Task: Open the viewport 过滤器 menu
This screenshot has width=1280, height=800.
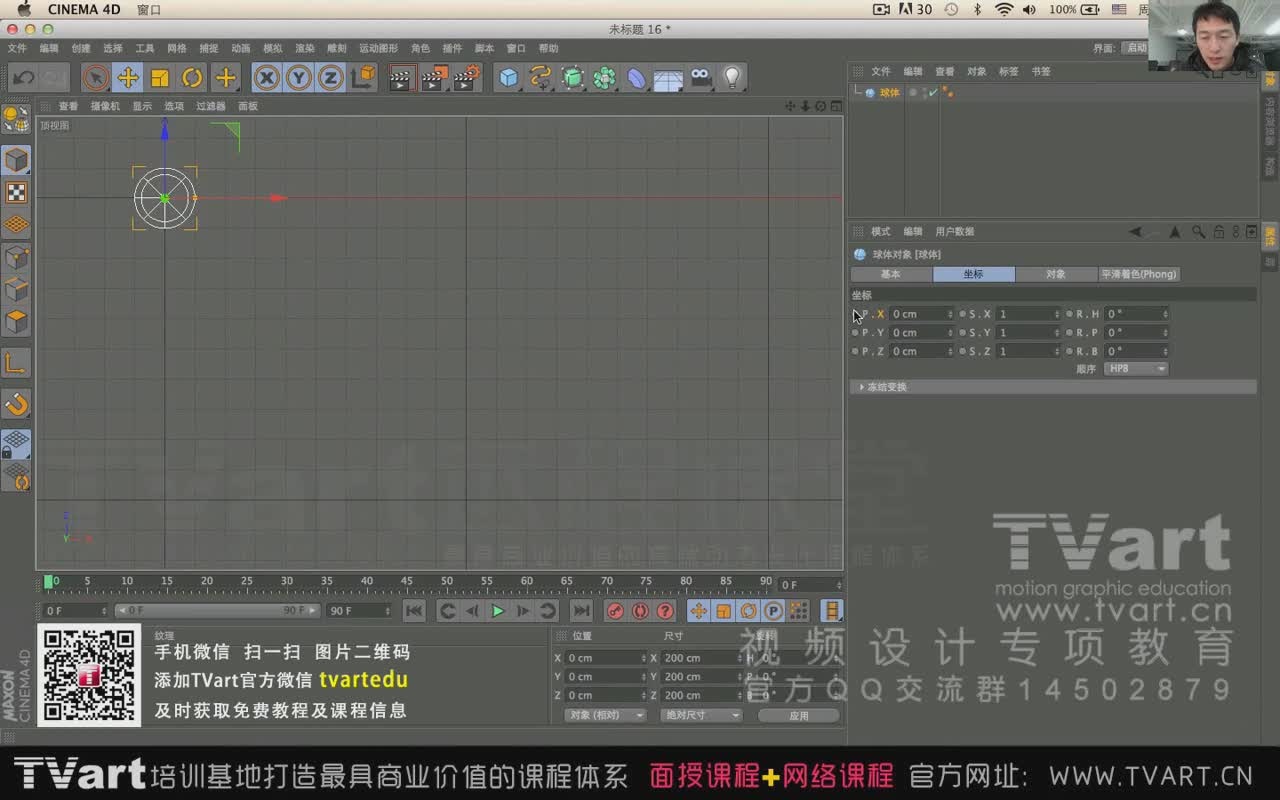Action: pos(211,106)
